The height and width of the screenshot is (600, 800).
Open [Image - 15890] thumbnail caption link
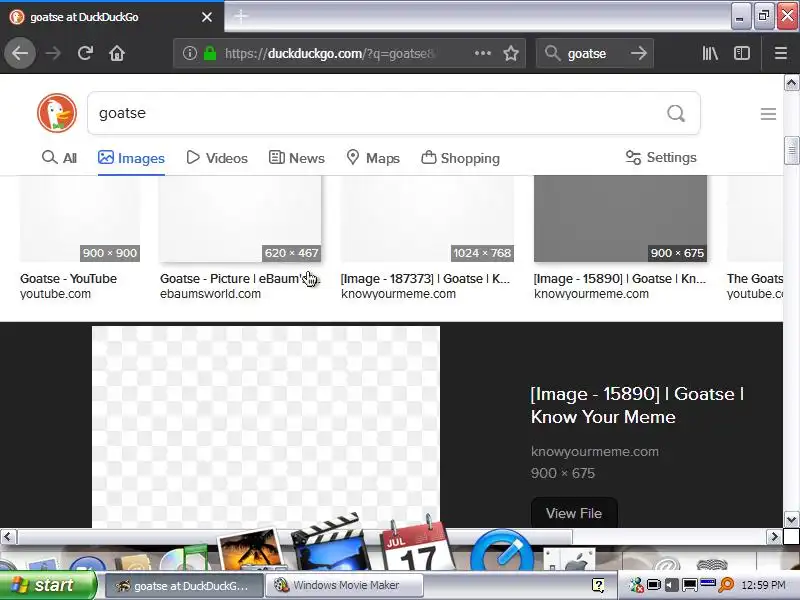tap(619, 279)
